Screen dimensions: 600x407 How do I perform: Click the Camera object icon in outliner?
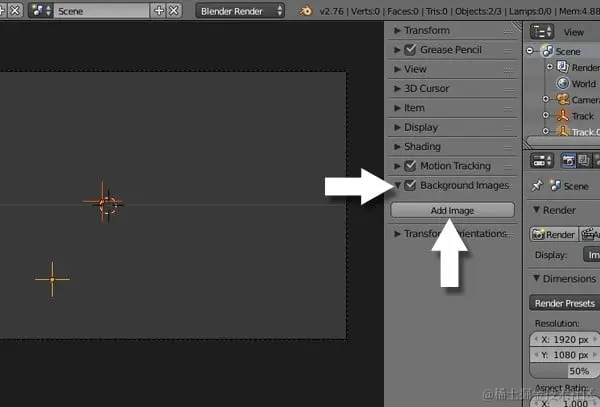pyautogui.click(x=563, y=99)
